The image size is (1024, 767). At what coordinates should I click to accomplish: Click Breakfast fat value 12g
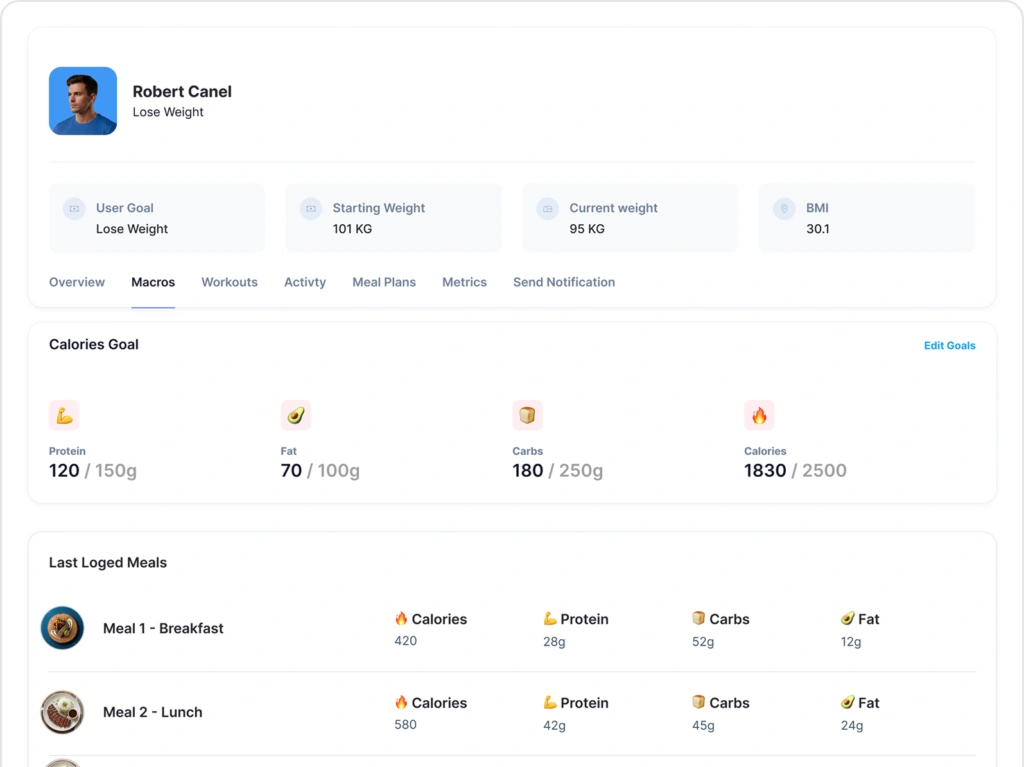pyautogui.click(x=851, y=642)
